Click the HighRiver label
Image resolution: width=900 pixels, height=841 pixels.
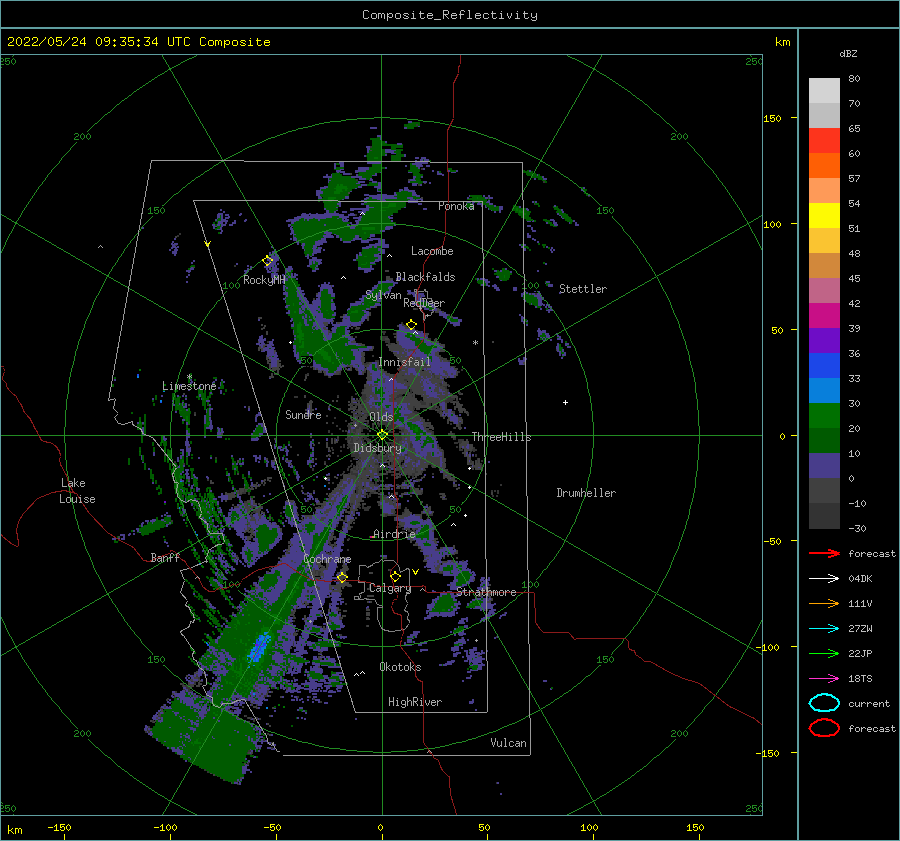(415, 702)
